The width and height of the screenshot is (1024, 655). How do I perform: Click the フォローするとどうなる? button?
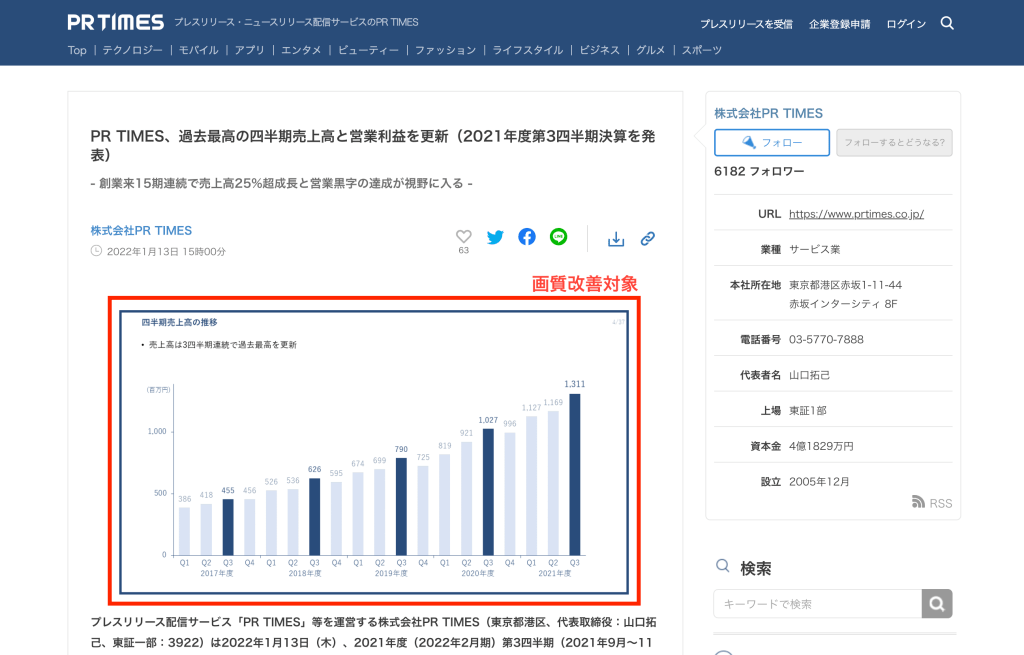(894, 143)
